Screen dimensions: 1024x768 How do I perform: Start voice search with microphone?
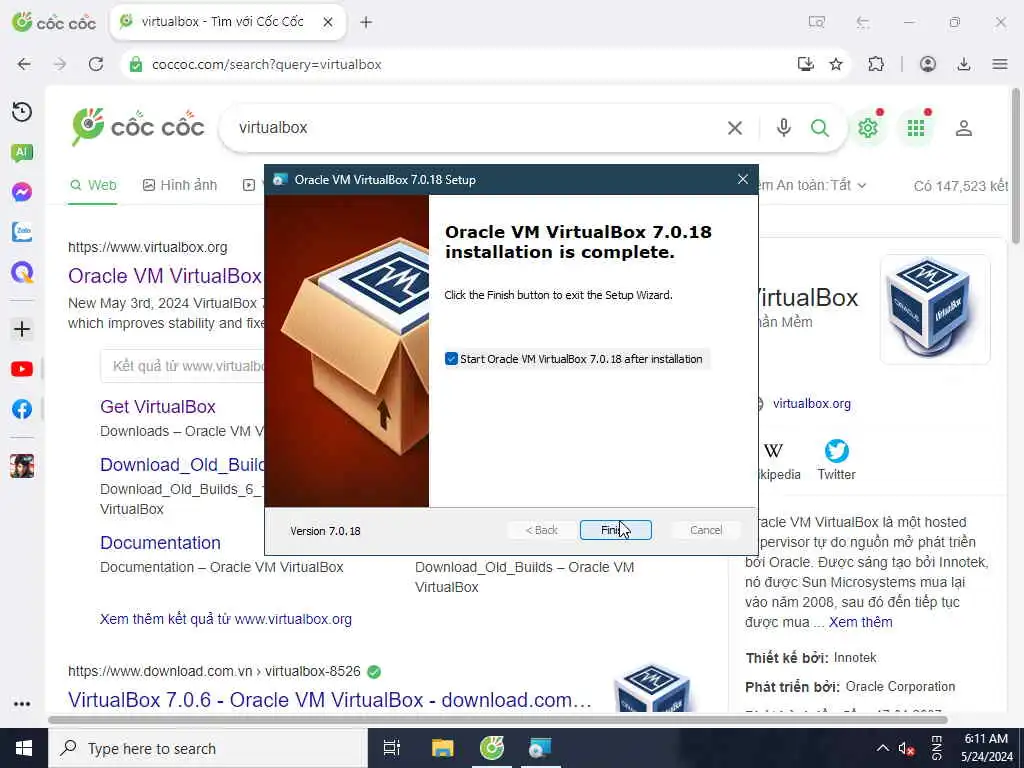point(784,127)
